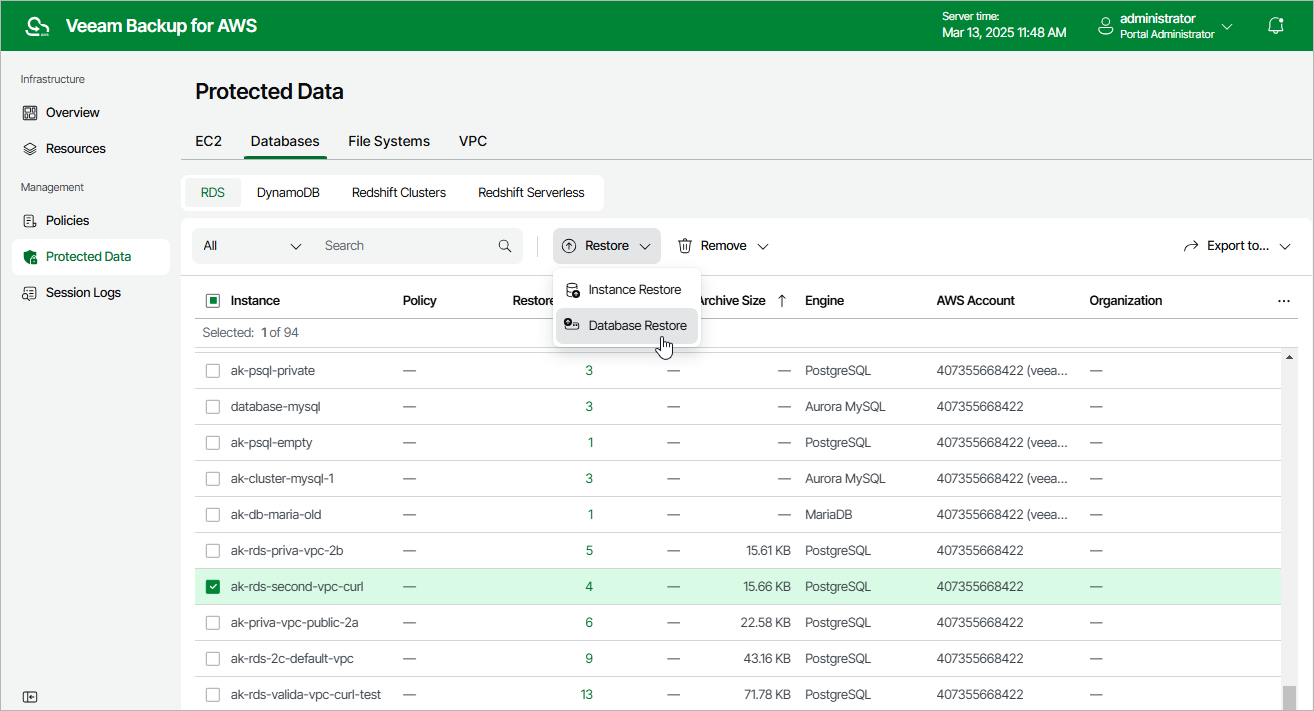Check the ak-rds-valida-vpc-curl-test row checkbox
Image resolution: width=1314 pixels, height=711 pixels.
pos(213,695)
